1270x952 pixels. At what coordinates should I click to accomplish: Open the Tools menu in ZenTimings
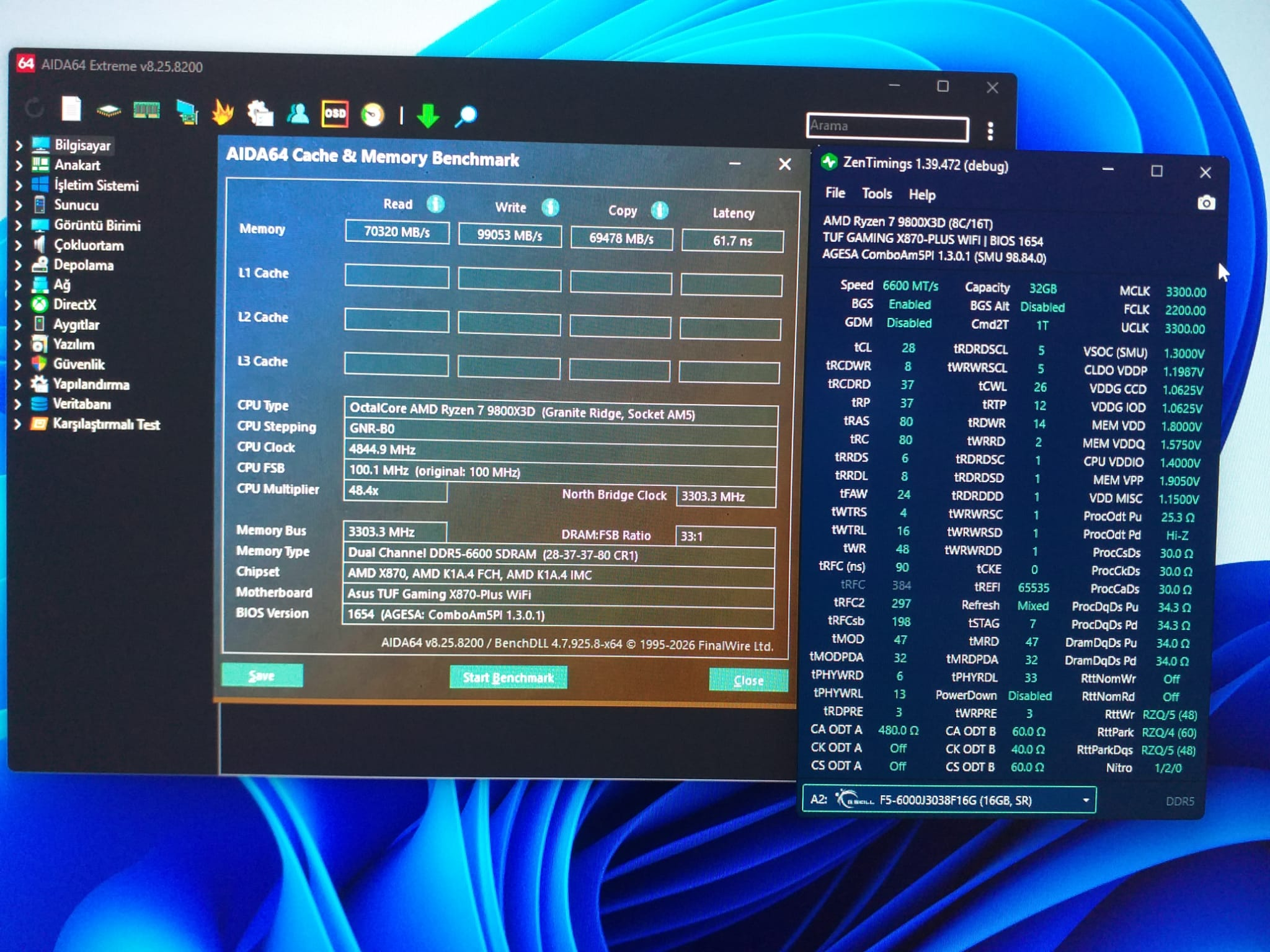click(x=877, y=194)
